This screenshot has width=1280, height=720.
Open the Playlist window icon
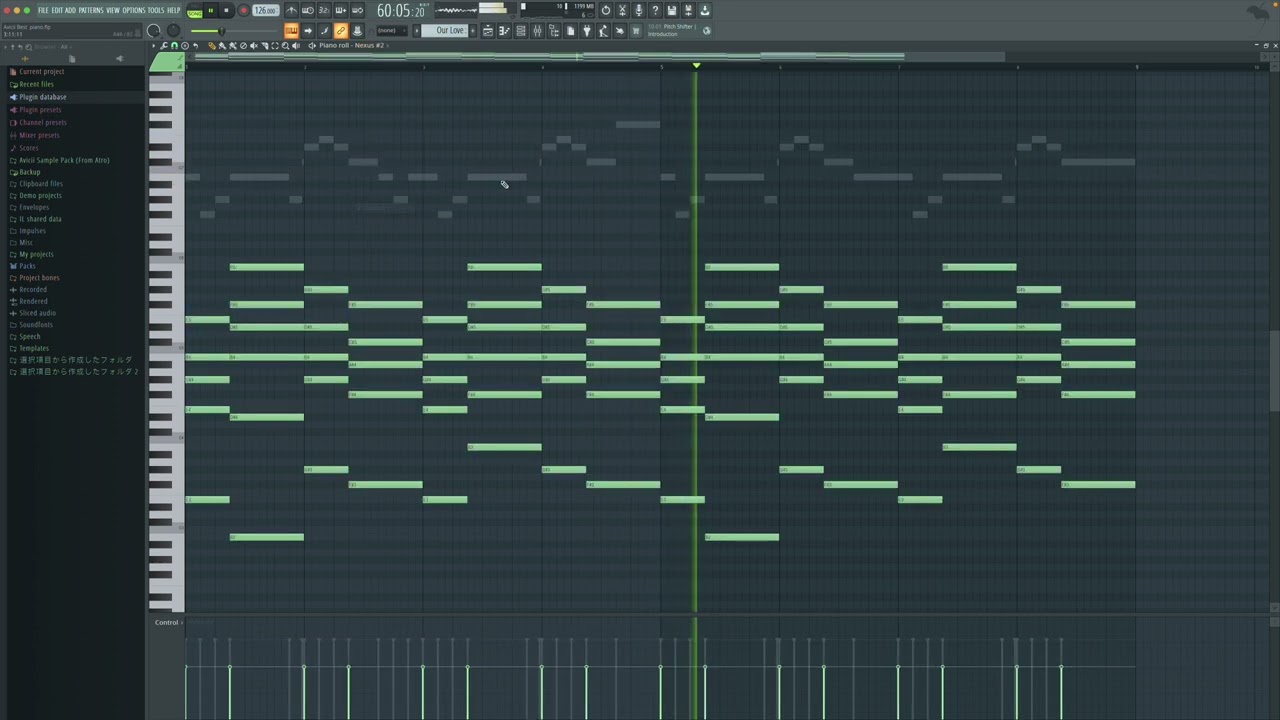click(488, 31)
